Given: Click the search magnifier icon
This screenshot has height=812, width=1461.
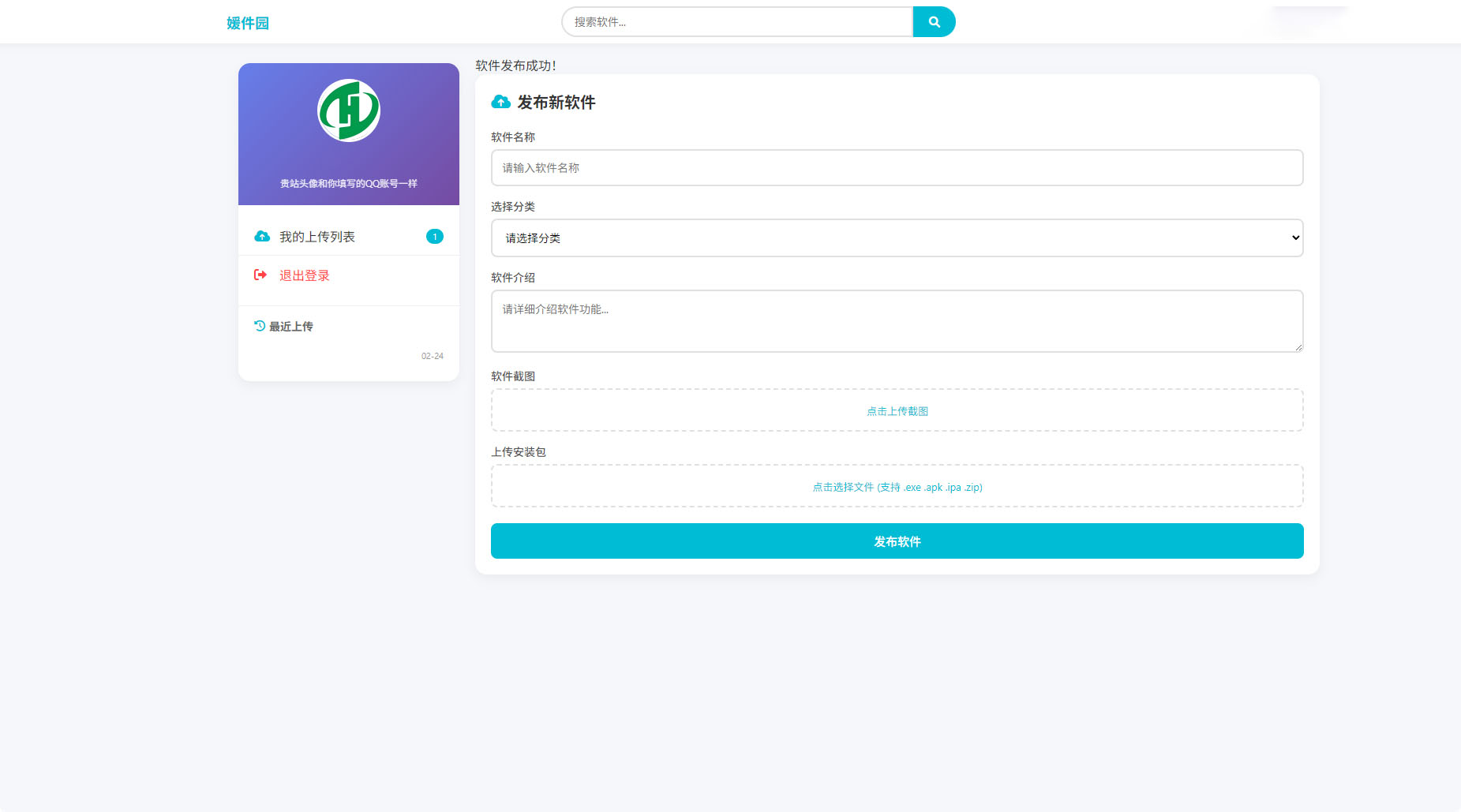Looking at the screenshot, I should (934, 22).
